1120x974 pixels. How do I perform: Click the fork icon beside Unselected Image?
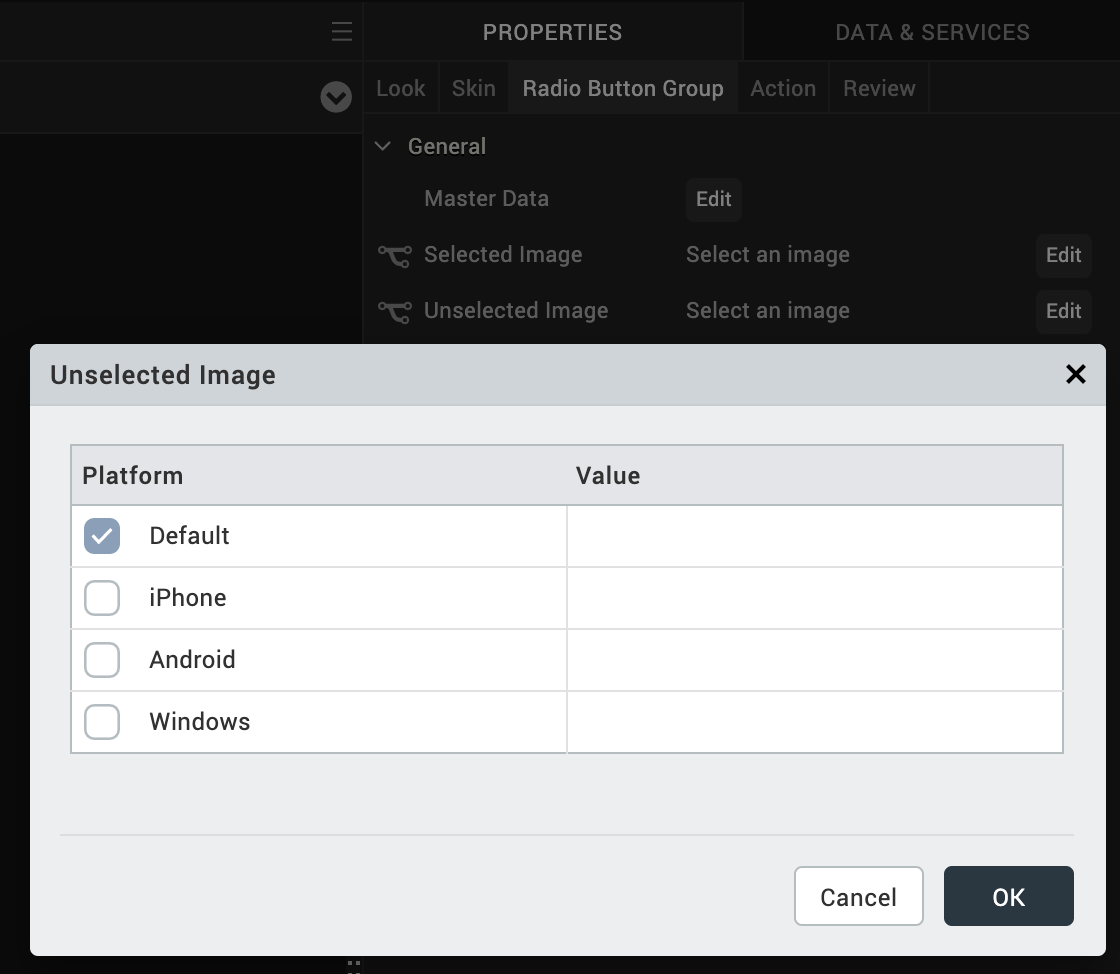coord(394,312)
